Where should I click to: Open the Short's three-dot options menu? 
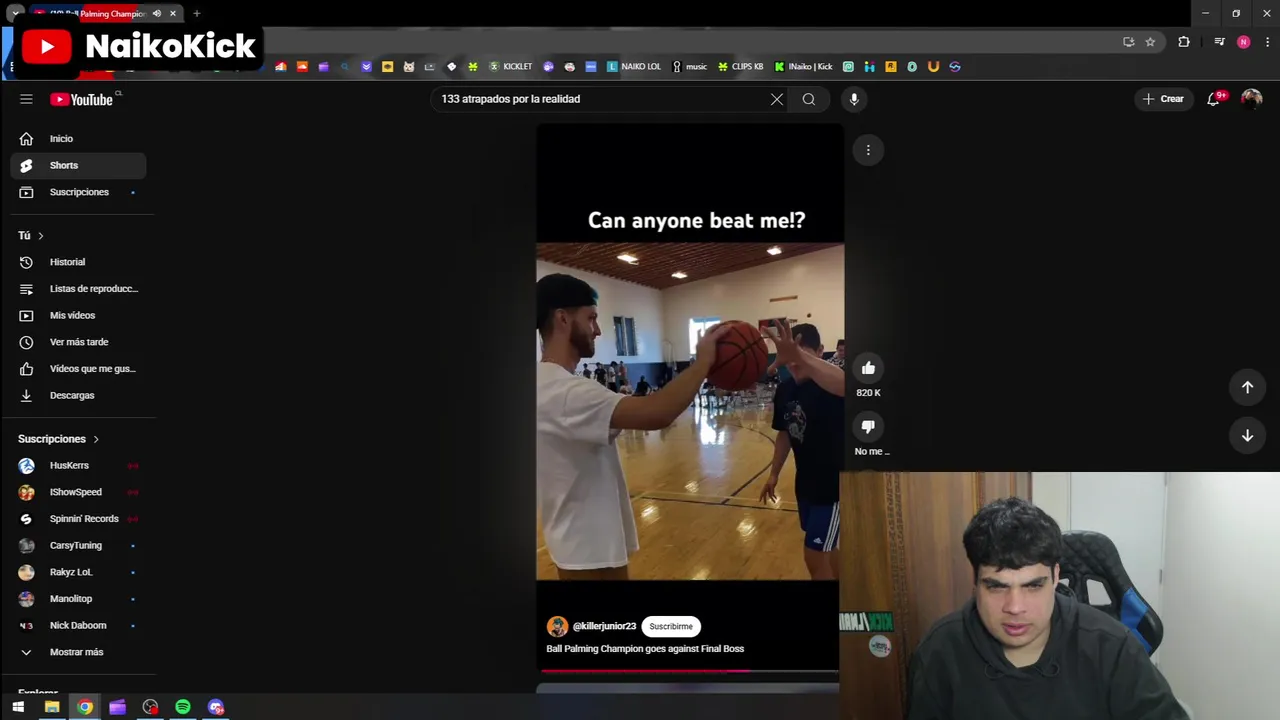pos(868,150)
